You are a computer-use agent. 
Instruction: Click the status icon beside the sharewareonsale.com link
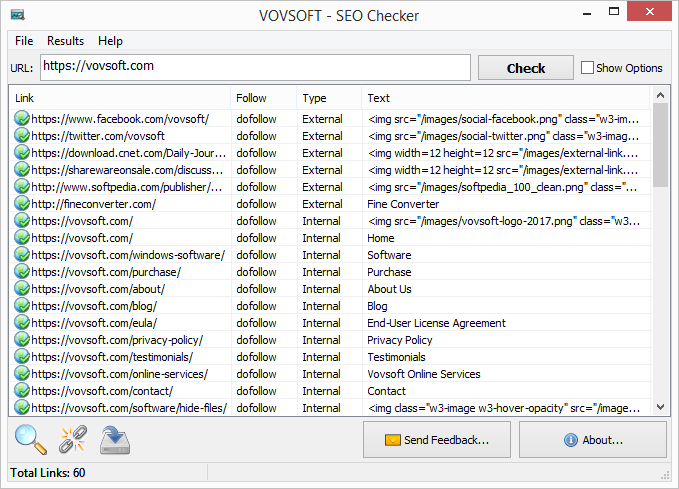22,169
